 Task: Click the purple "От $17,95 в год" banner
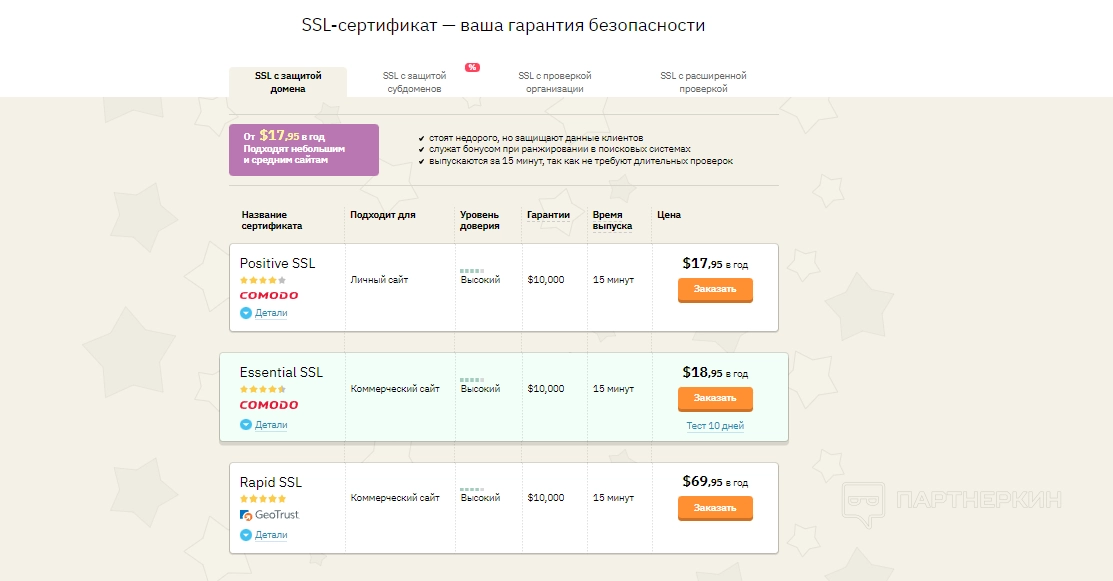303,149
